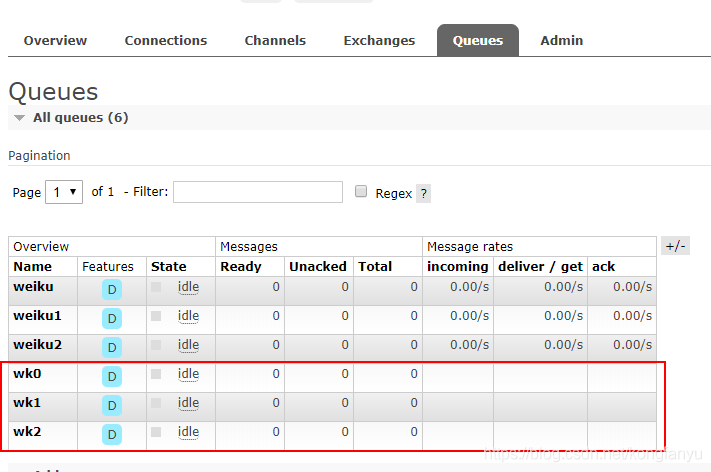The image size is (711, 472).
Task: Click the D feature badge for weiku2
Action: [112, 347]
